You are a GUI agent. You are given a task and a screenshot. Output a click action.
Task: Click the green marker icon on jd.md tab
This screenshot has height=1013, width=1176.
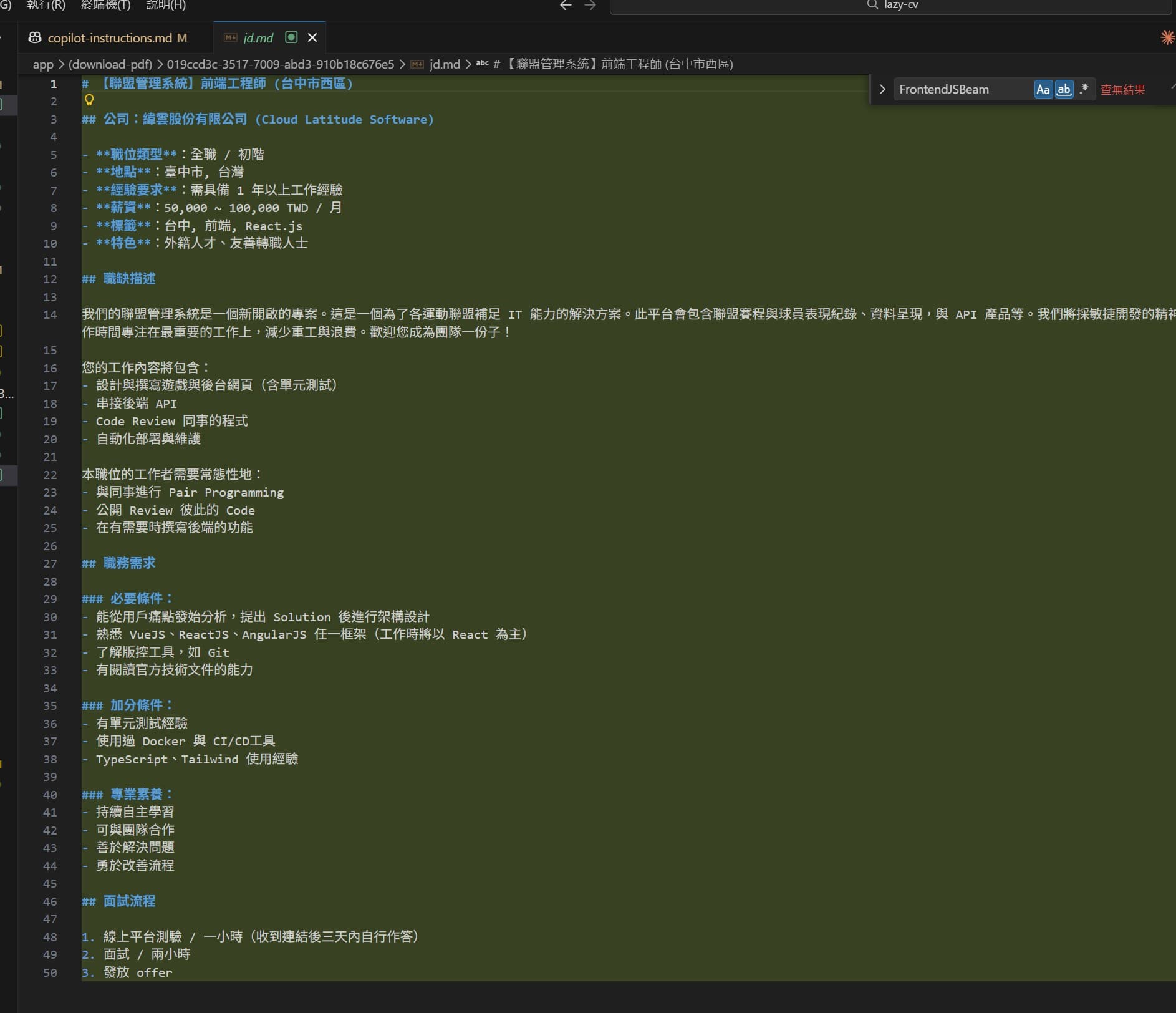tap(291, 37)
